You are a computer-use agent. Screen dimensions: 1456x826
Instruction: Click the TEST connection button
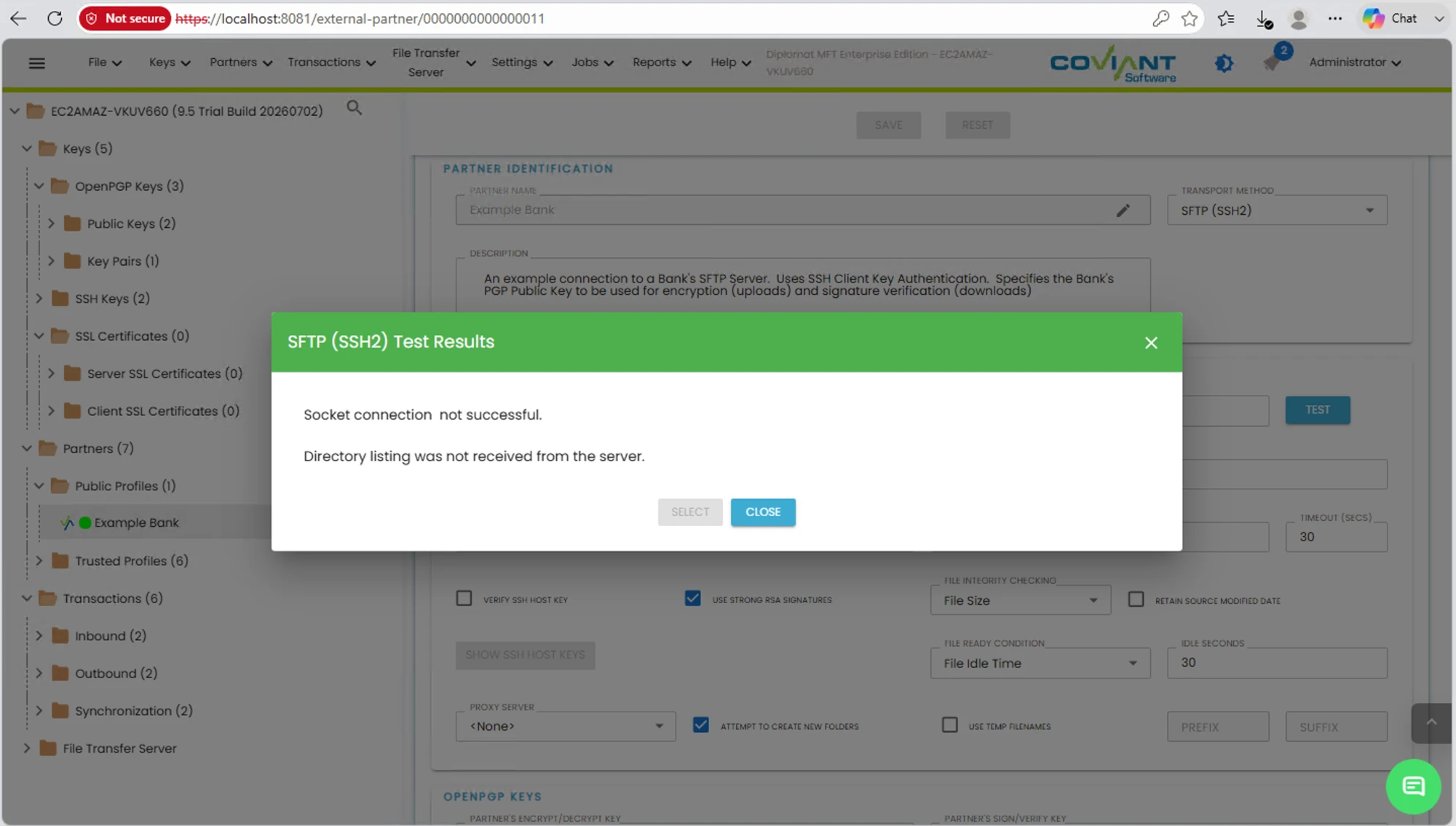tap(1318, 410)
